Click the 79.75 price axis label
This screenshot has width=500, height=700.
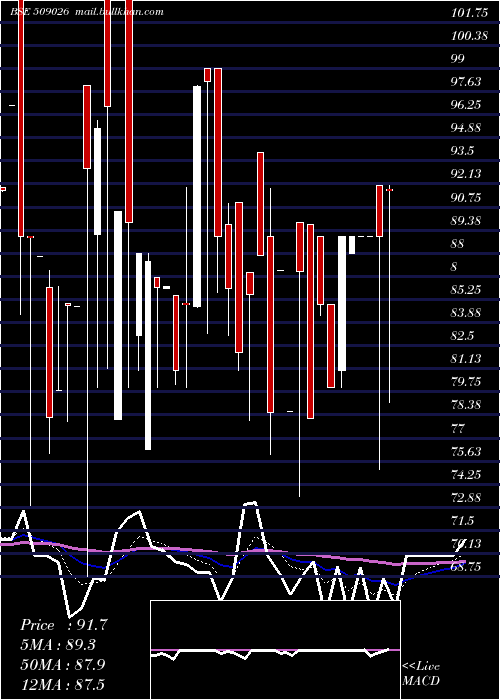tap(466, 382)
